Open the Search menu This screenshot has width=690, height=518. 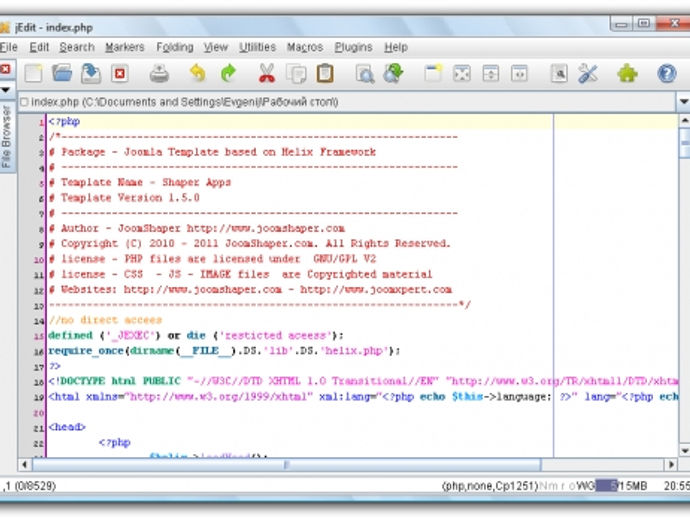point(77,47)
